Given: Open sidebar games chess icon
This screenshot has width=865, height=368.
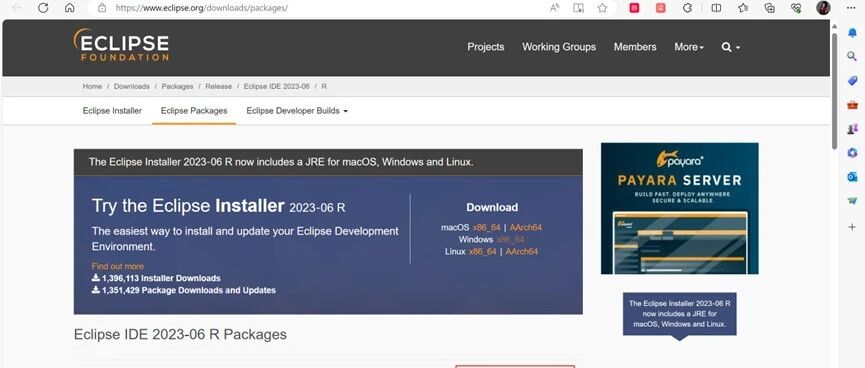Looking at the screenshot, I should pos(852,129).
